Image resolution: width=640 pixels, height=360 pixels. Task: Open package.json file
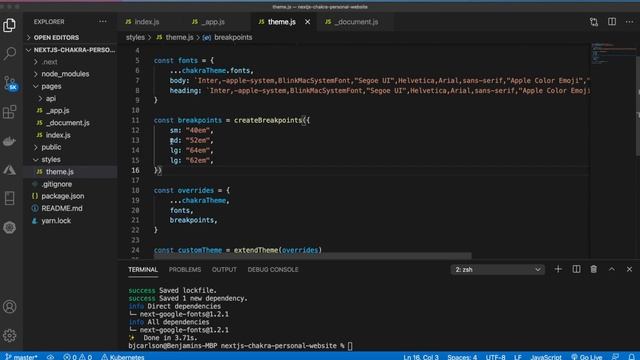point(62,196)
